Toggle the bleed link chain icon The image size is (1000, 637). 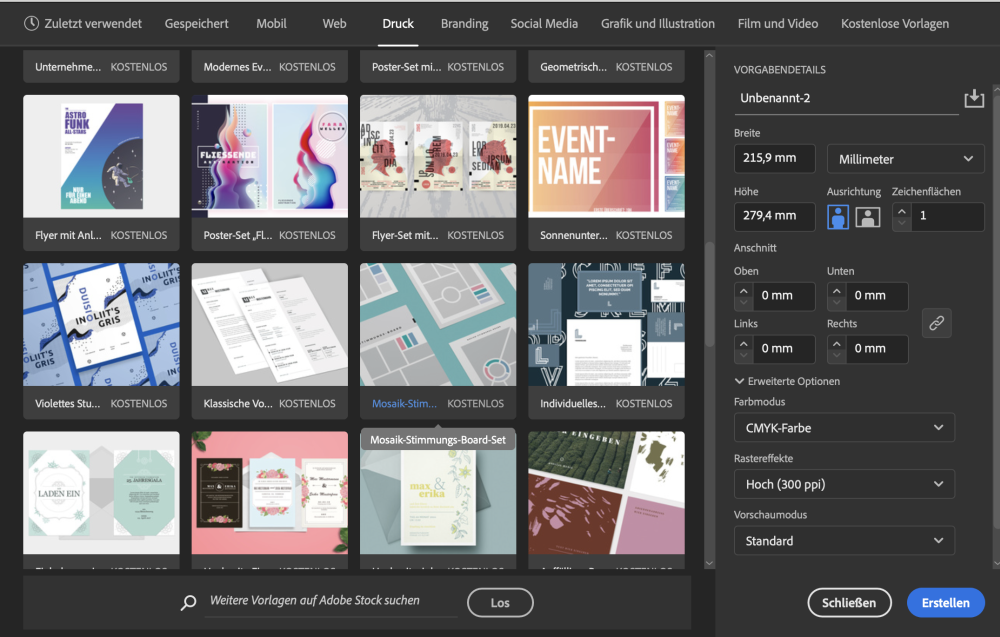click(x=936, y=323)
